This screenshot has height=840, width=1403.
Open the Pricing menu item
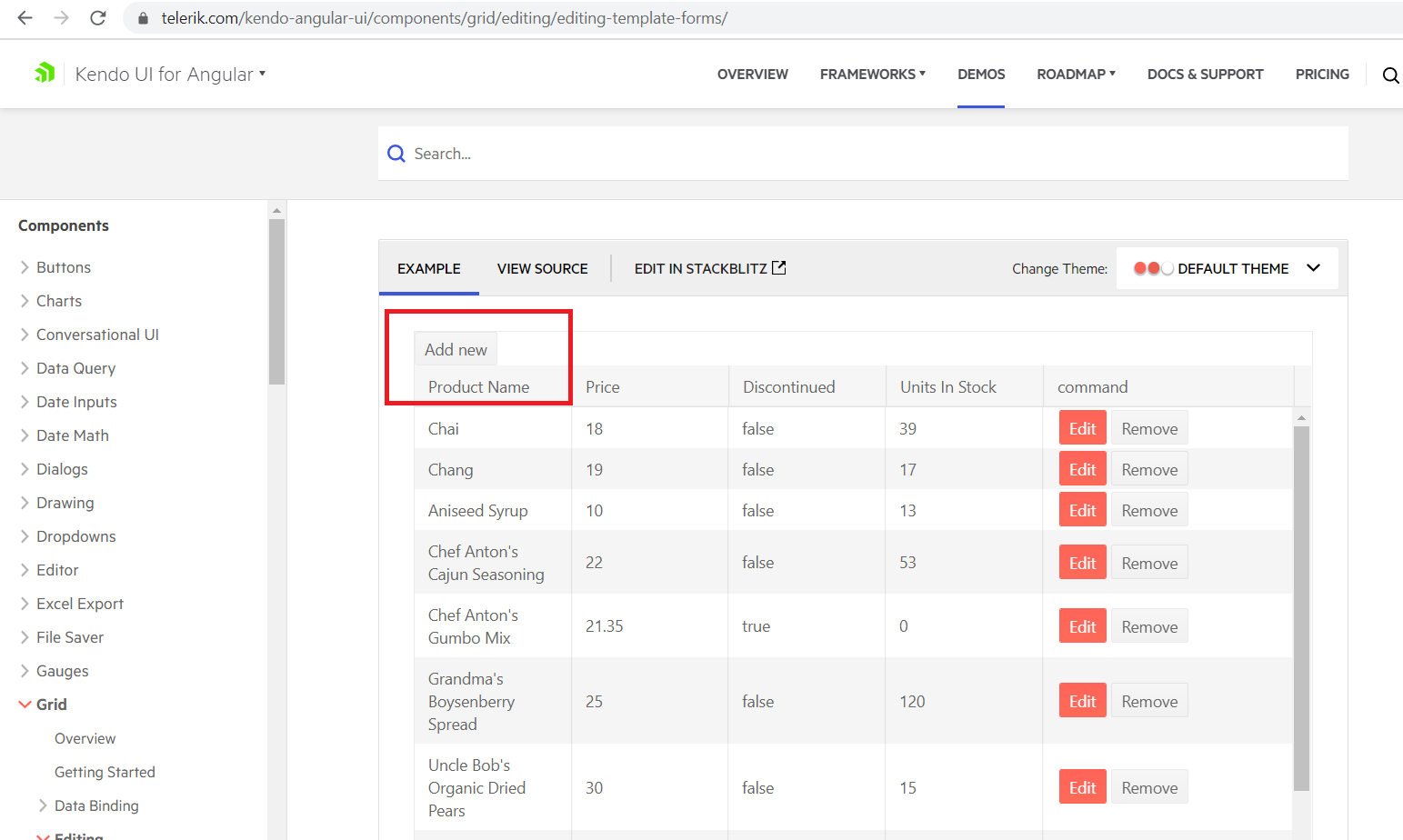coord(1321,75)
